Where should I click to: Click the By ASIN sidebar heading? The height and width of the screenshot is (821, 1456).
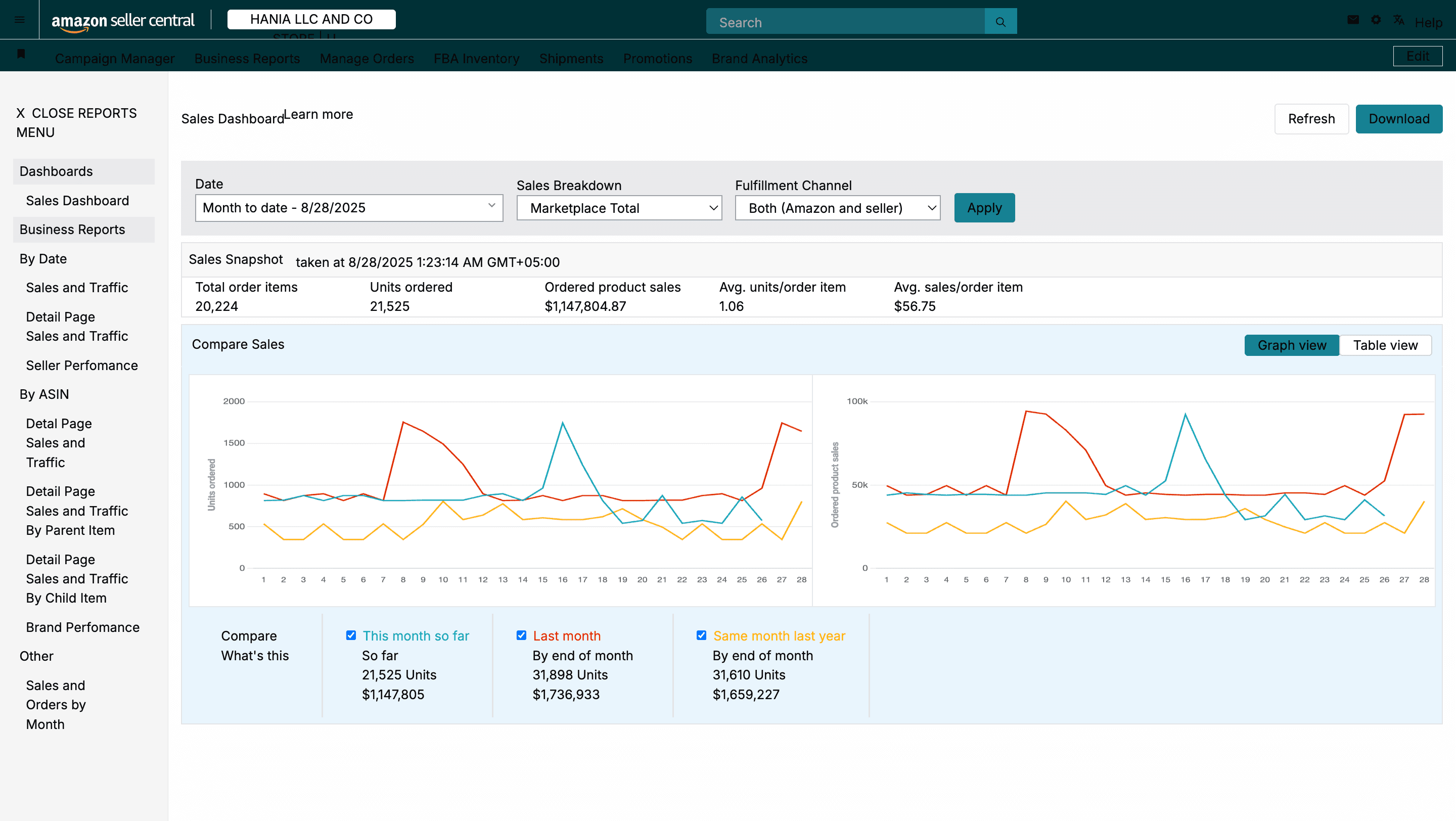tap(44, 394)
